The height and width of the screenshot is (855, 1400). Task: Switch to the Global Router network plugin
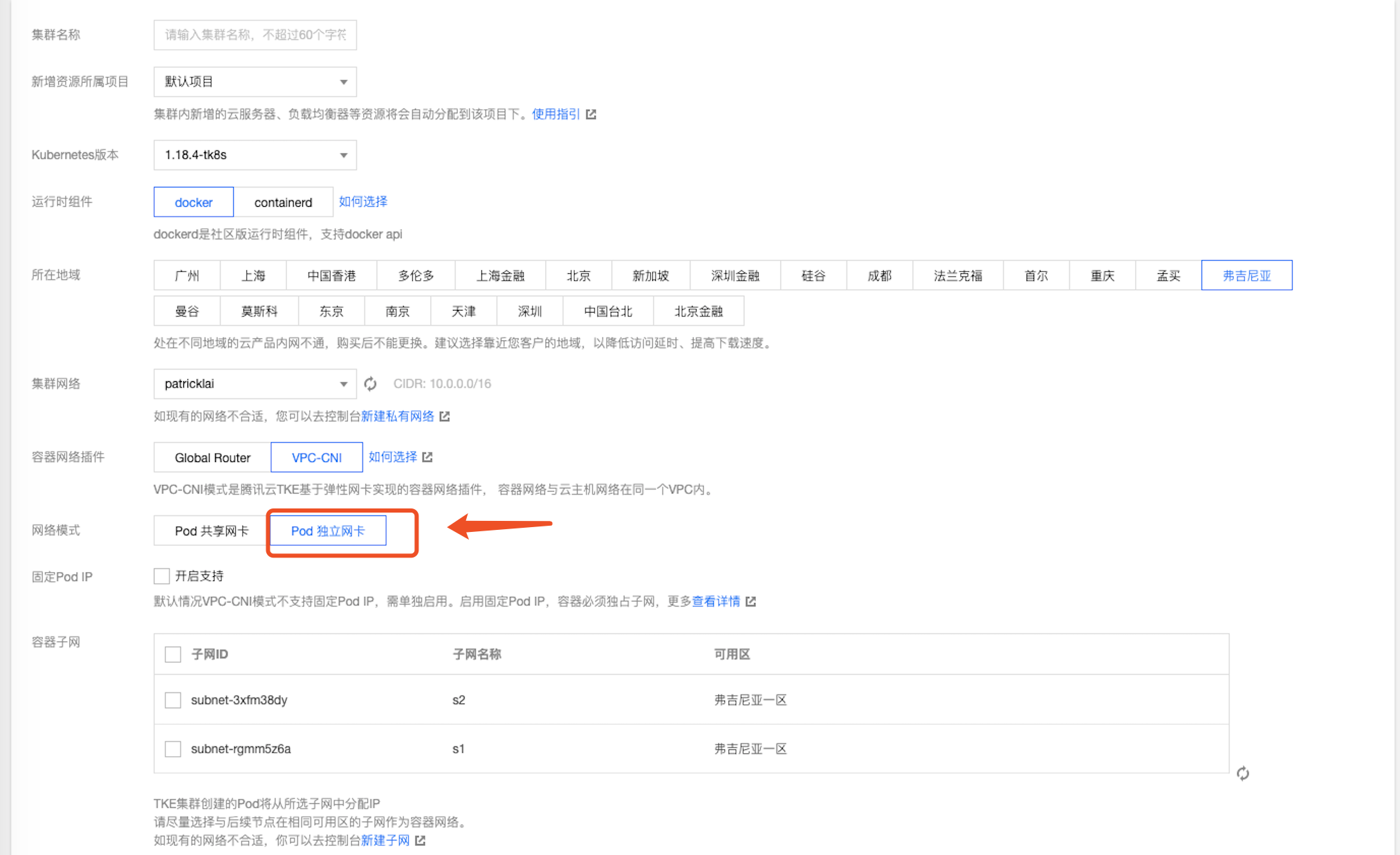(212, 458)
